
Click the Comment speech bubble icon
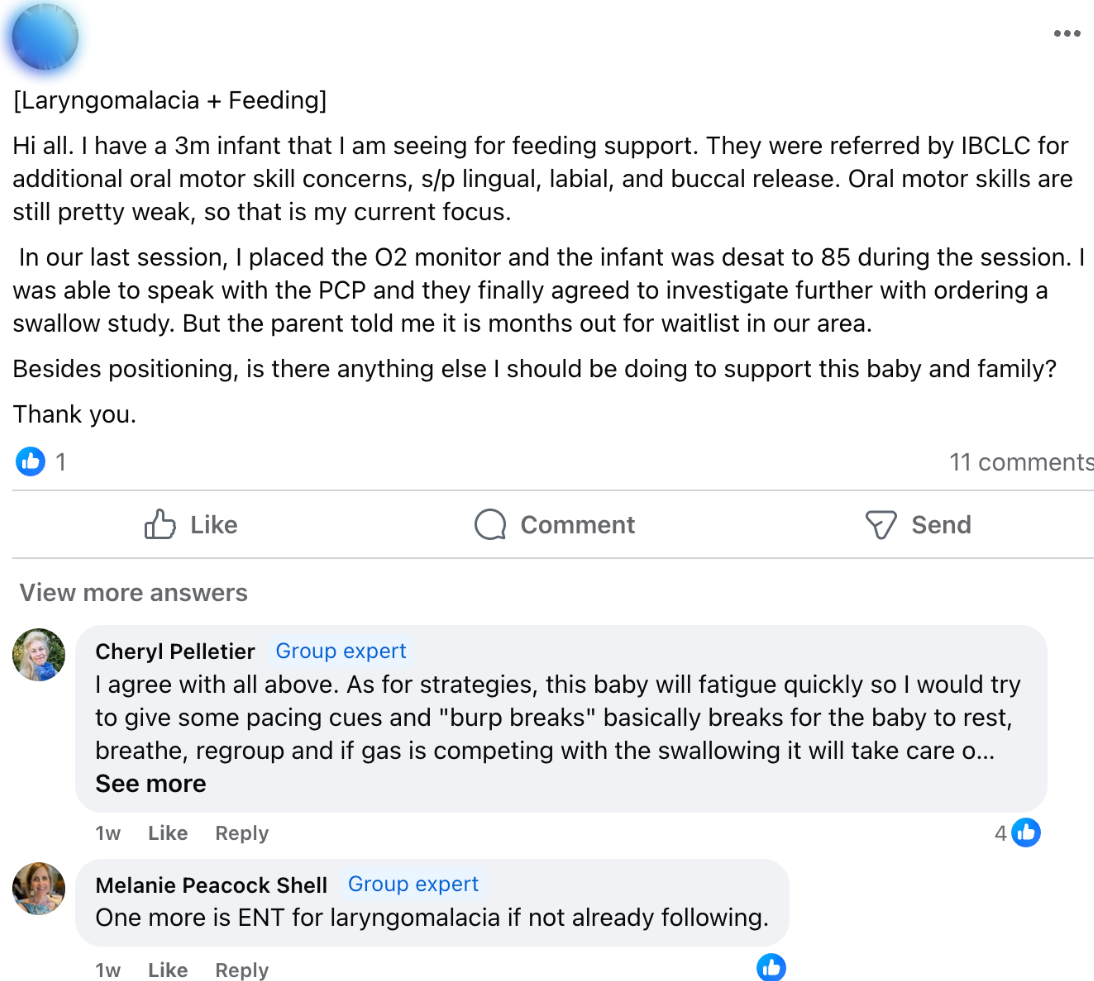[x=490, y=525]
